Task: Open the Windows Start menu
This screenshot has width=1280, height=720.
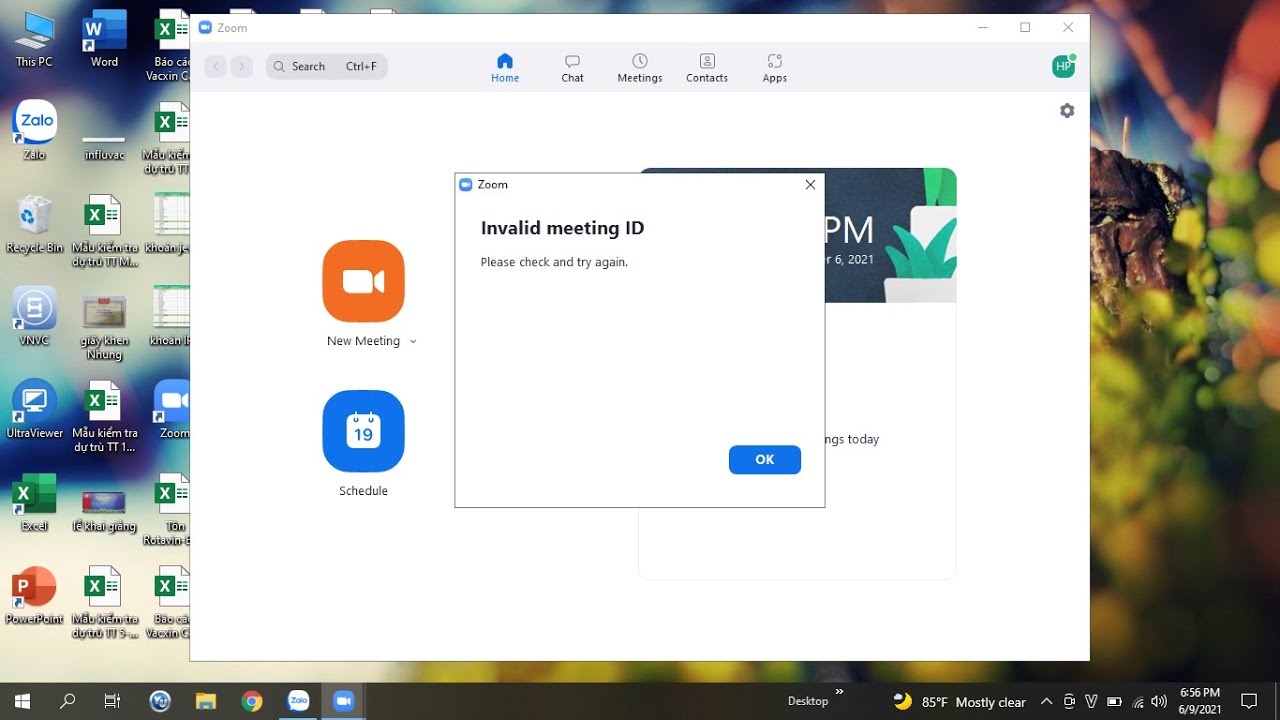Action: tap(22, 701)
